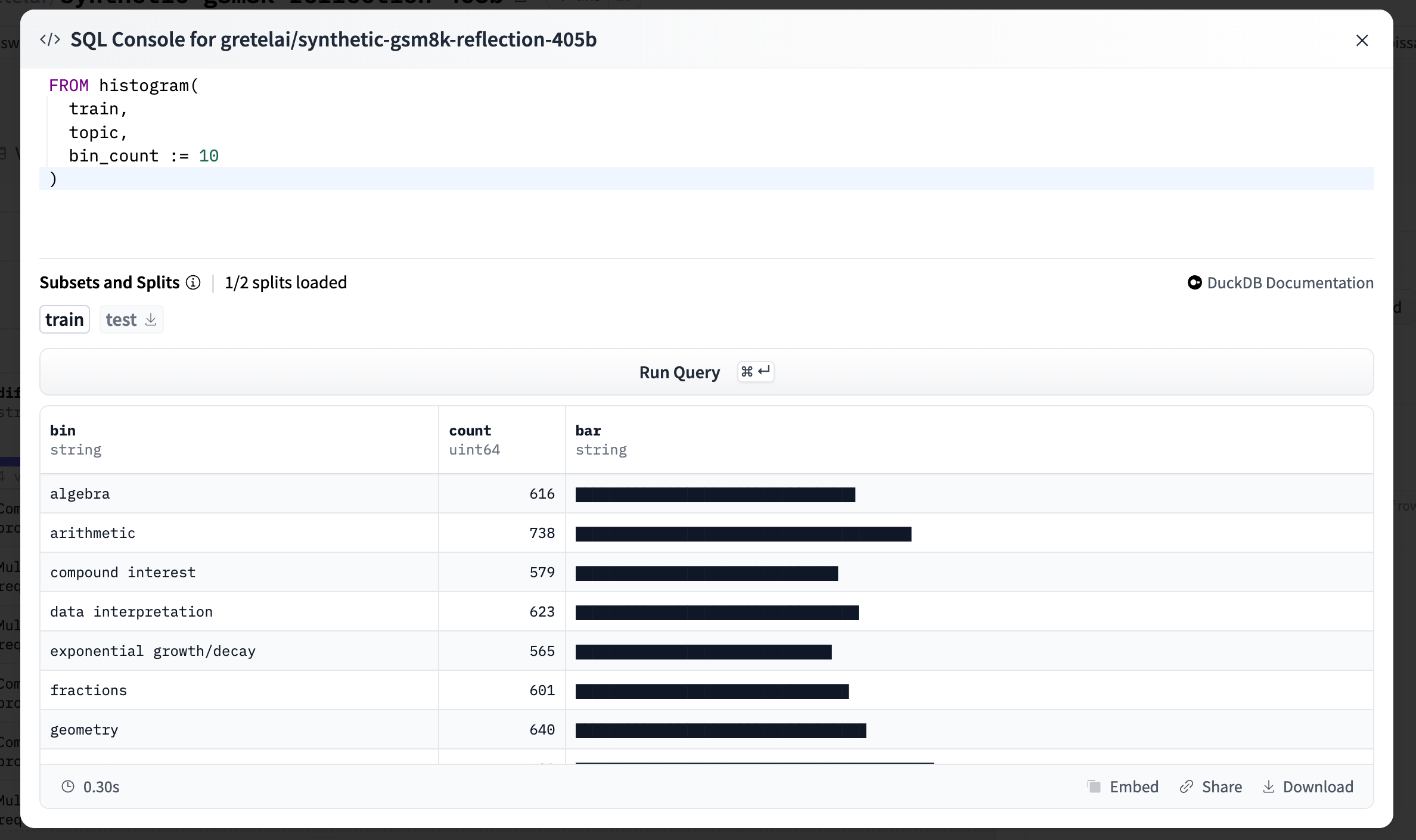Click the code icon beside the console title
The width and height of the screenshot is (1416, 840).
50,39
